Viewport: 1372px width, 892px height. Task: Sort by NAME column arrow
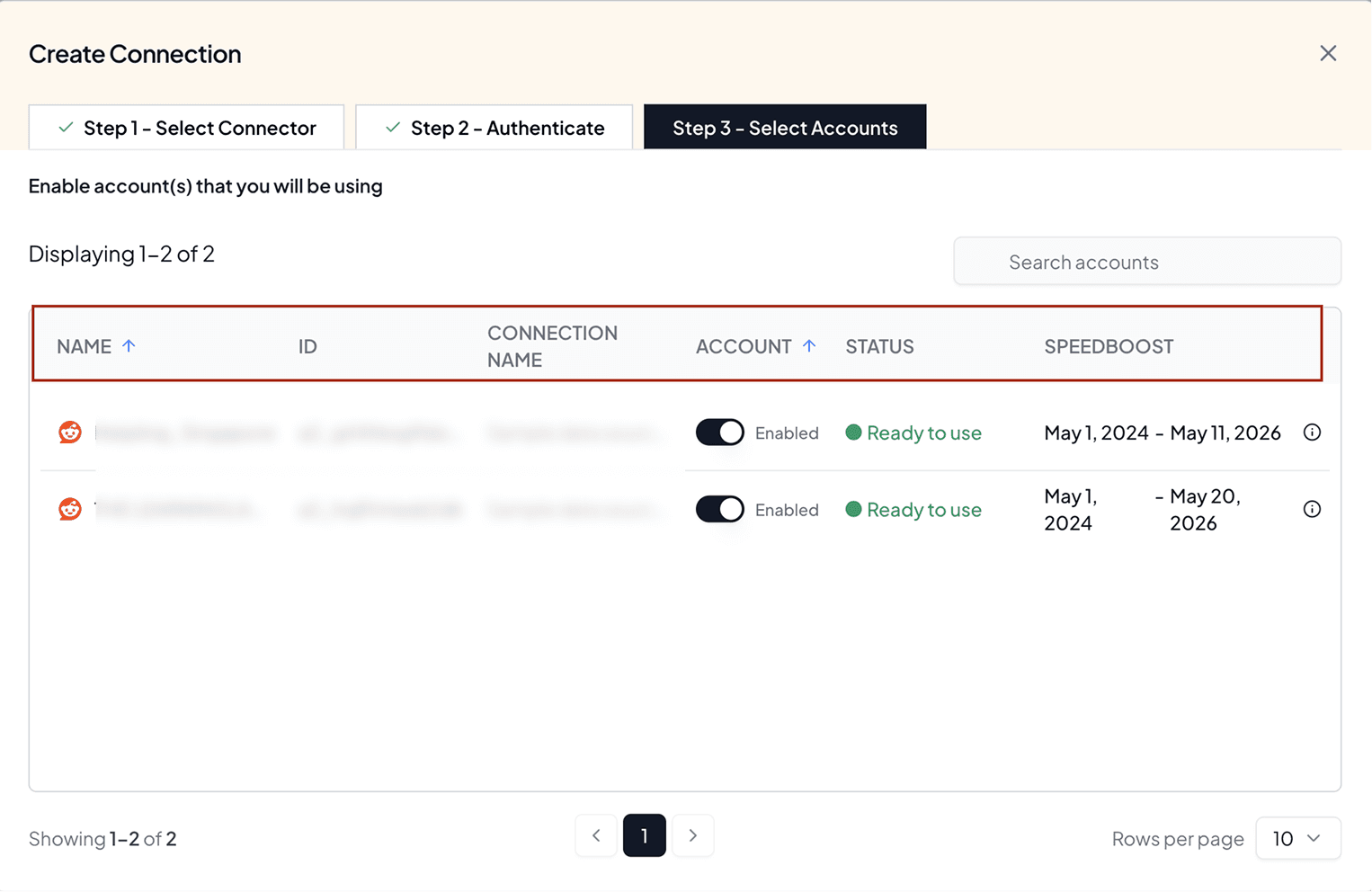click(129, 346)
